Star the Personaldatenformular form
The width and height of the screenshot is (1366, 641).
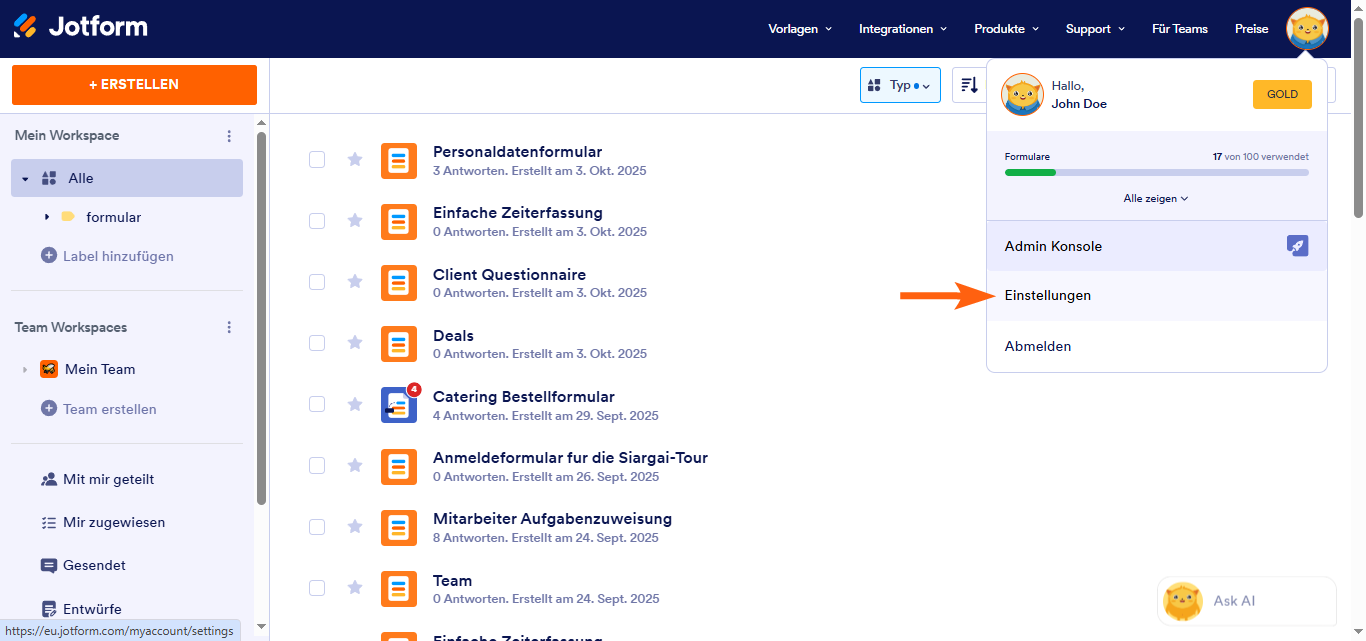354,159
